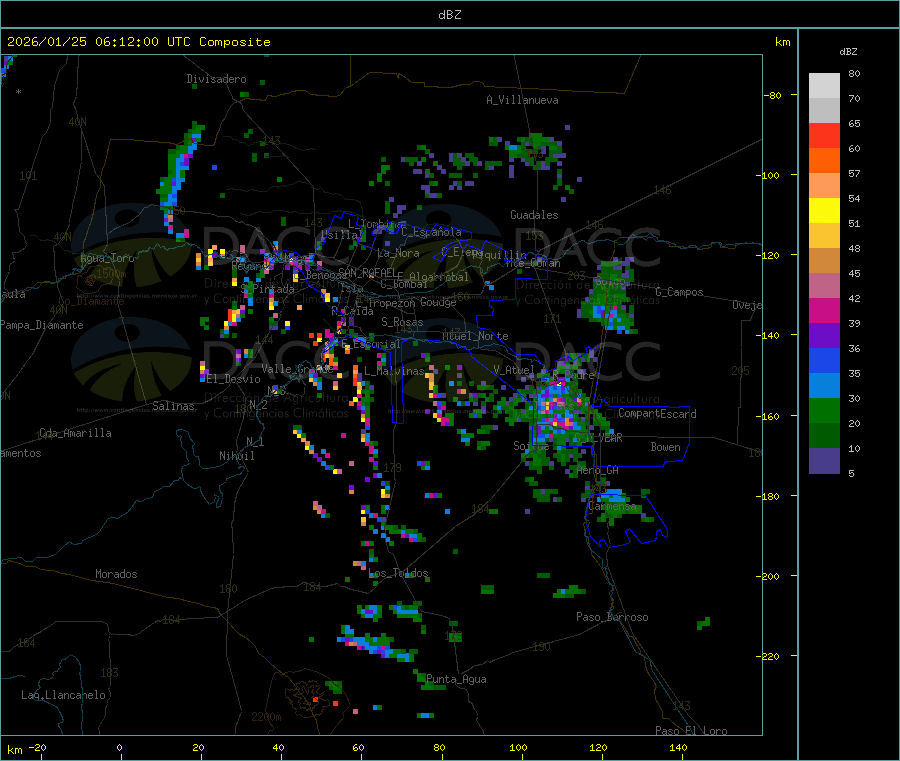Select the yellow 54-51 dBZ legend swatch
Viewport: 900px width, 761px height.
click(824, 211)
